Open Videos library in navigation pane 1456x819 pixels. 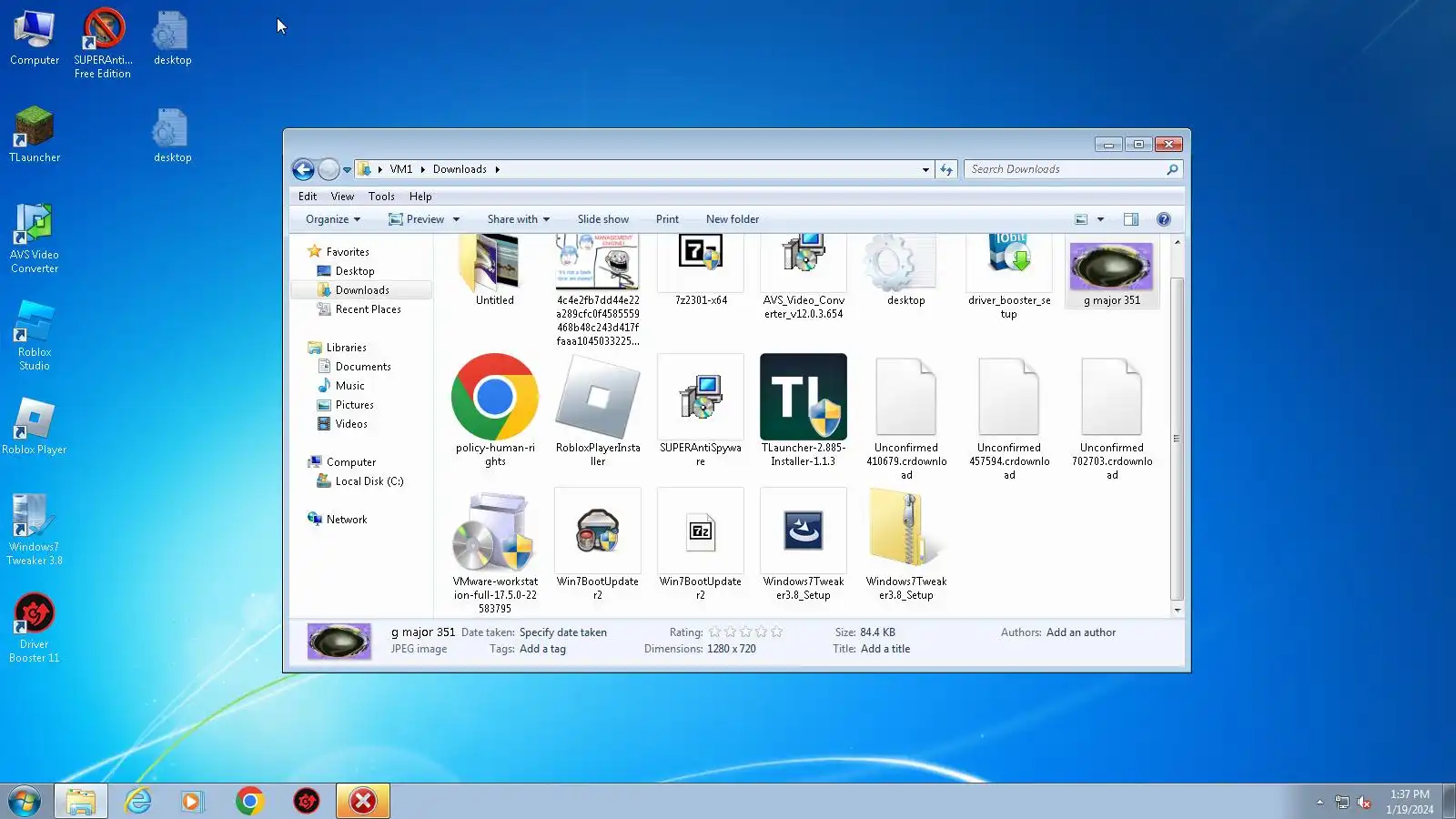351,424
